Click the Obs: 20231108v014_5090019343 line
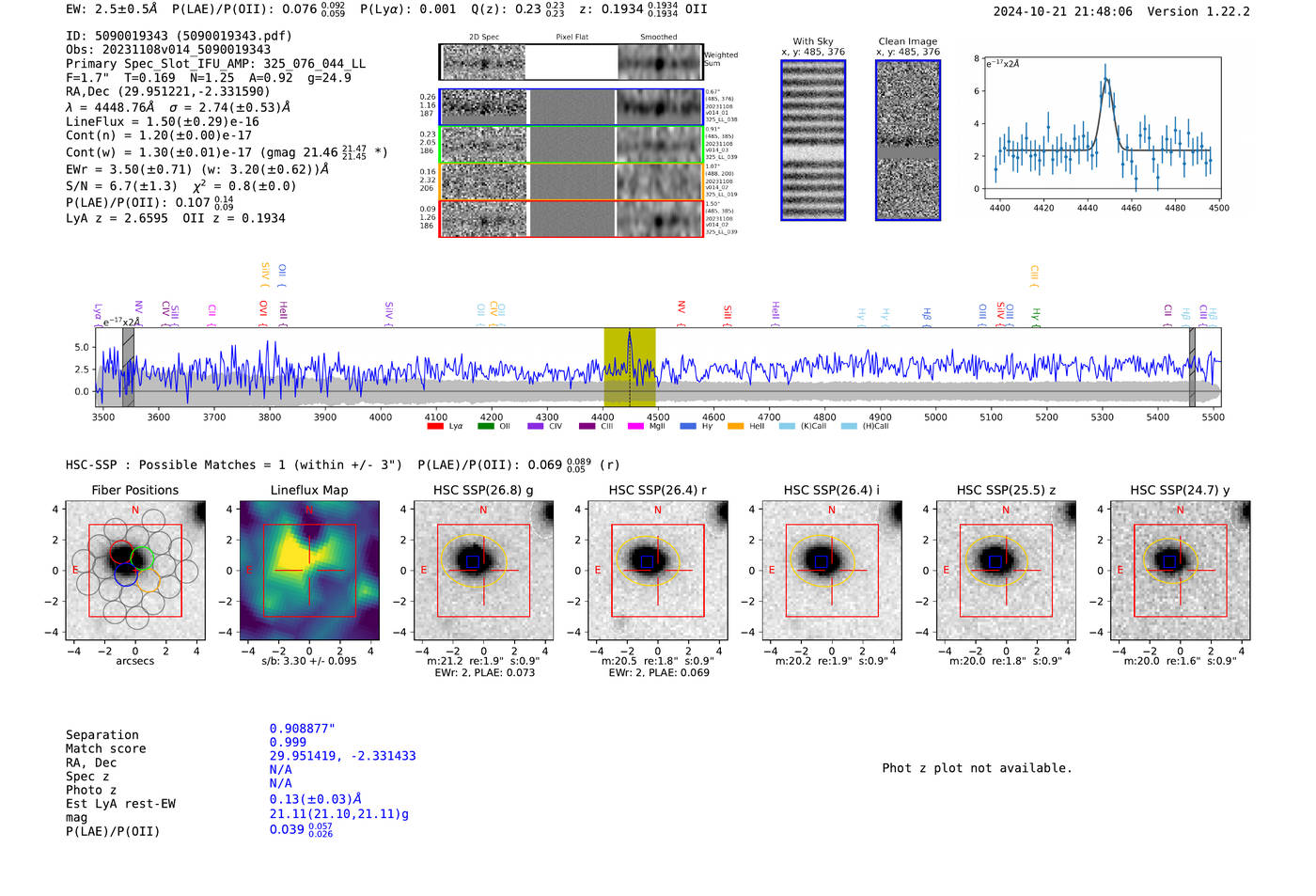Viewport: 1316px width, 896px height. [168, 50]
